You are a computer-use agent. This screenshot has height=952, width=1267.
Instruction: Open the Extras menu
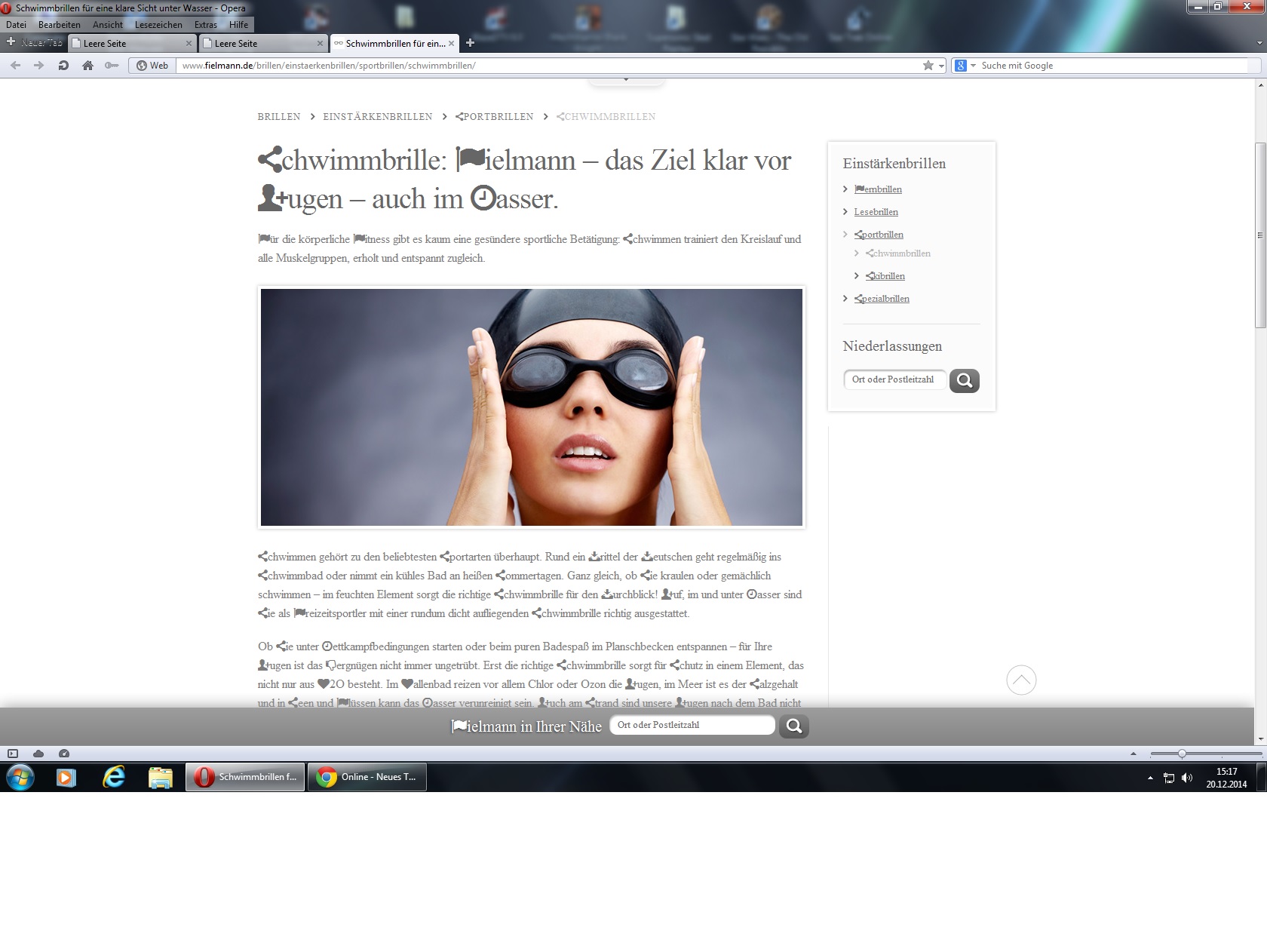[x=206, y=25]
